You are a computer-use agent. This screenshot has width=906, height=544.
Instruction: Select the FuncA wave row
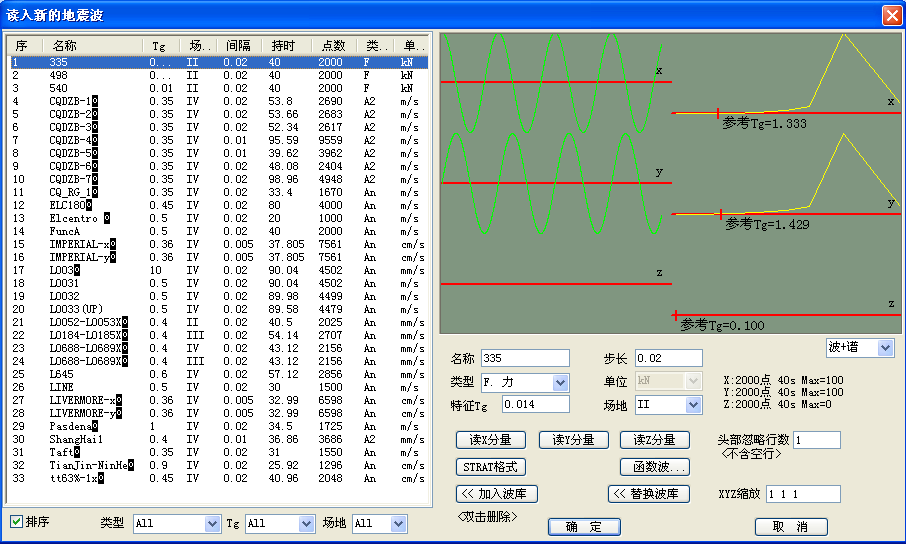pyautogui.click(x=219, y=231)
